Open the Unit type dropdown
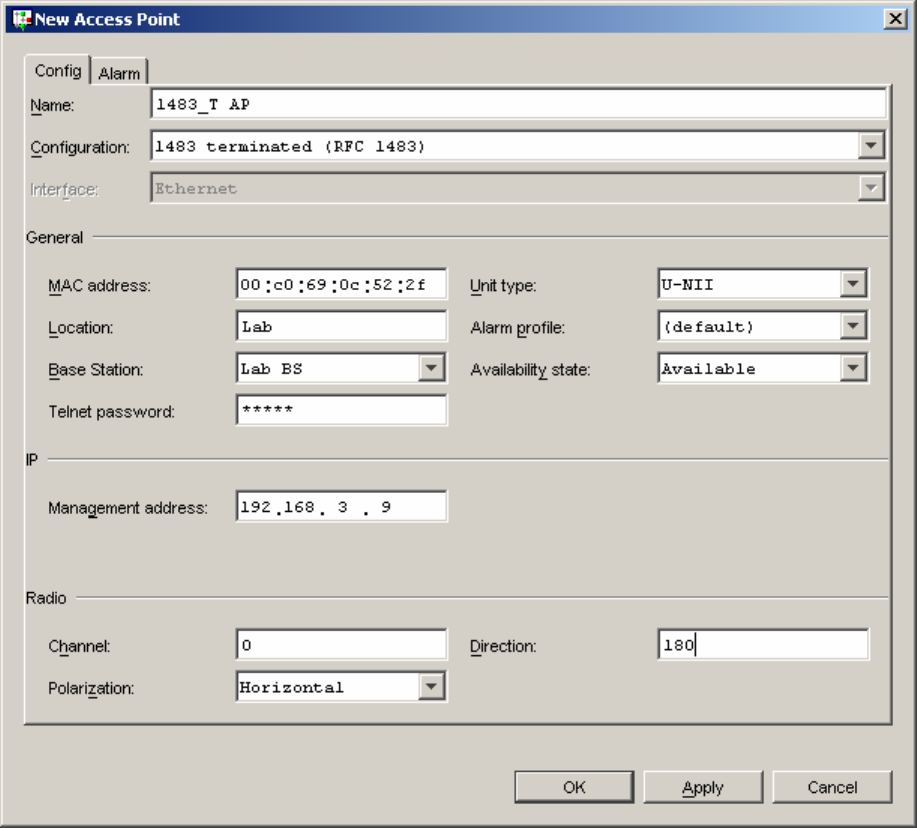917x828 pixels. pyautogui.click(x=853, y=284)
